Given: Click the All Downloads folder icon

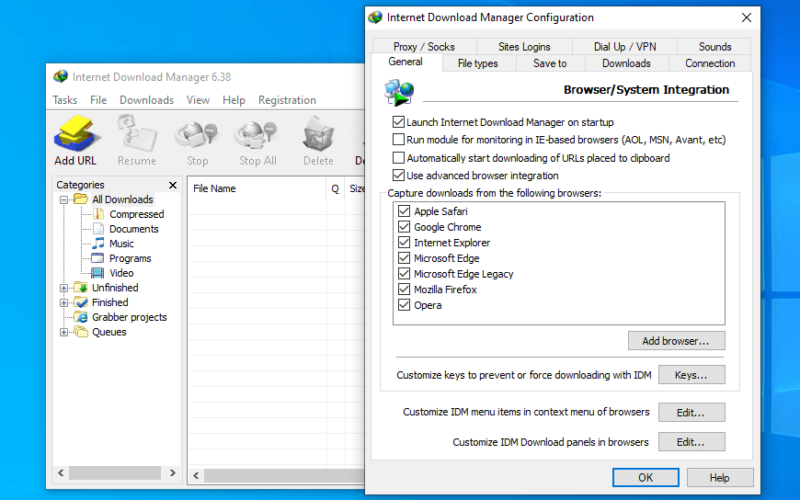Looking at the screenshot, I should [81, 199].
